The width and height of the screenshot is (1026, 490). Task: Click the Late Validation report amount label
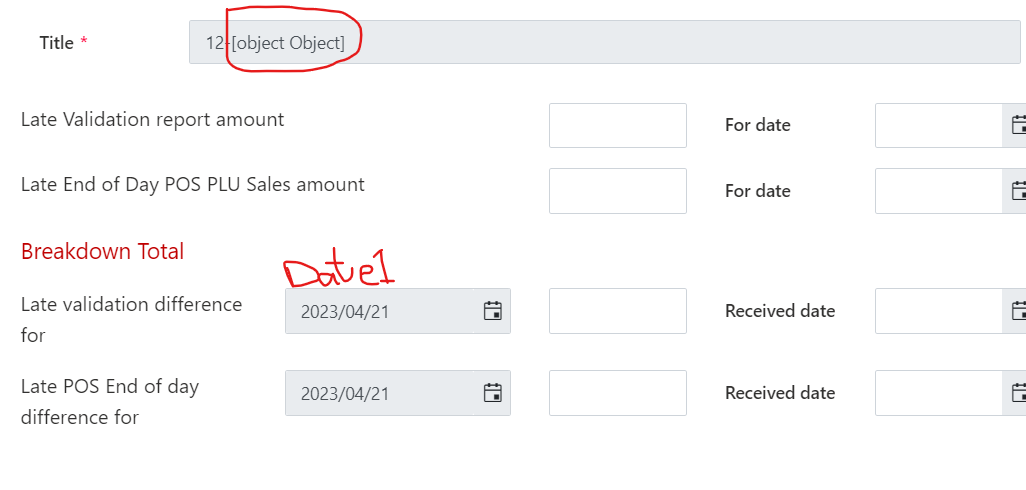(x=152, y=120)
